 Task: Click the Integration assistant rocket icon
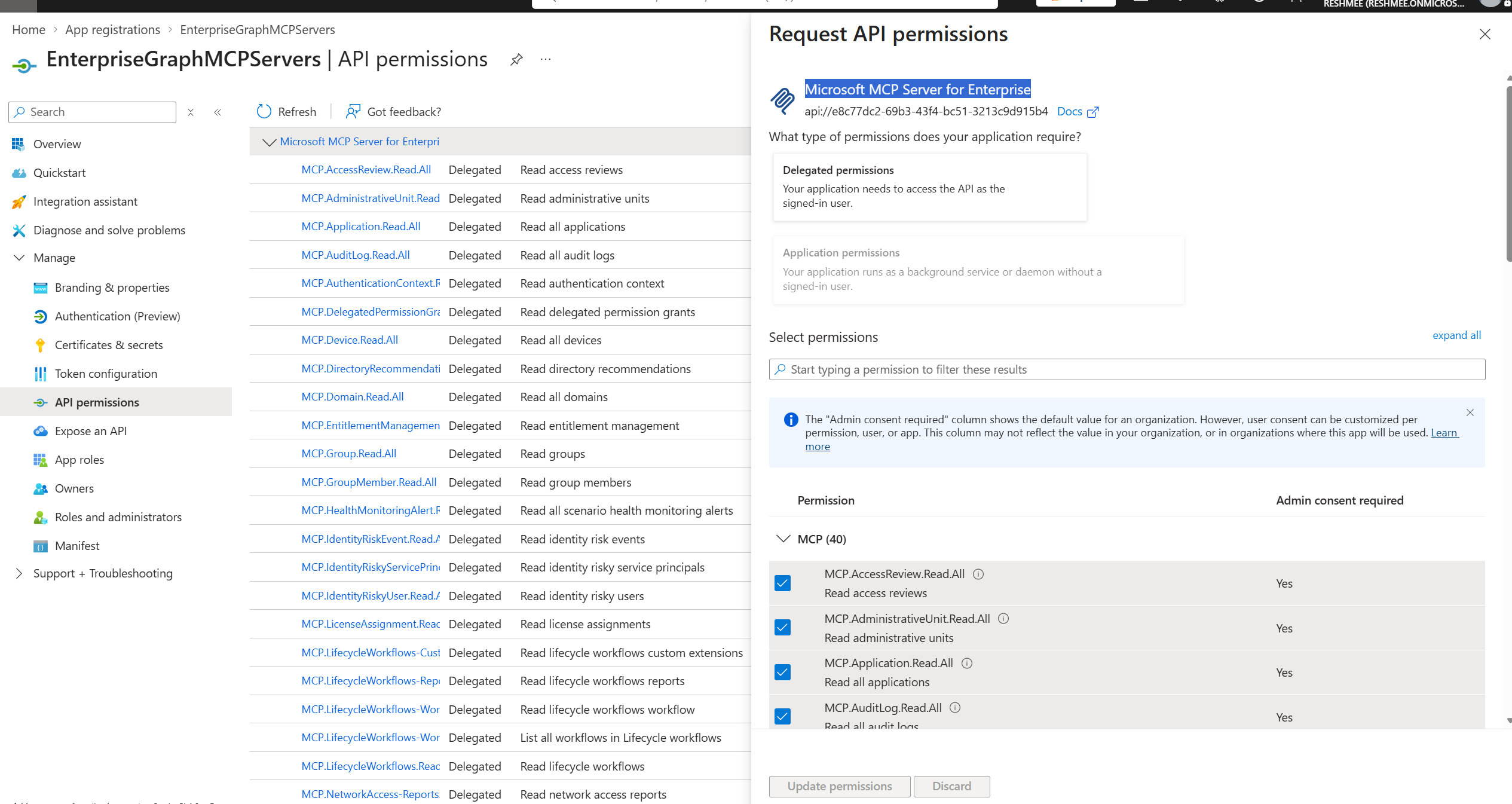click(19, 201)
